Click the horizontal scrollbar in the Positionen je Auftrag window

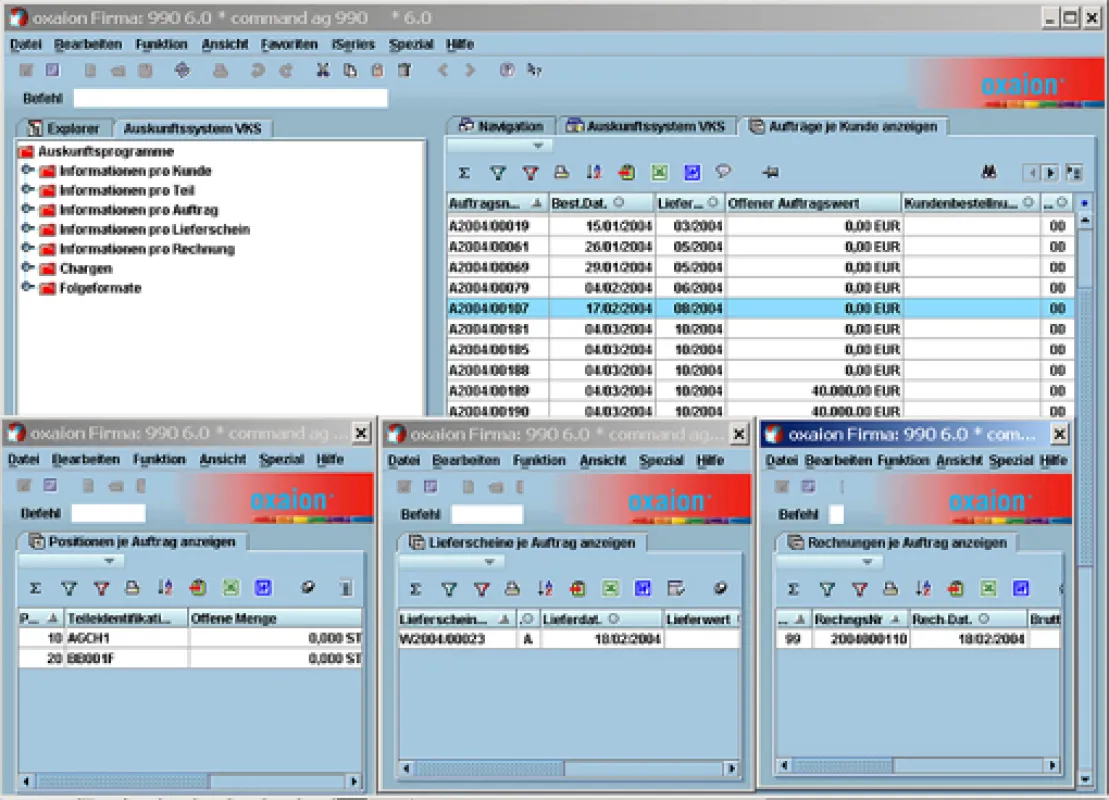pos(190,781)
